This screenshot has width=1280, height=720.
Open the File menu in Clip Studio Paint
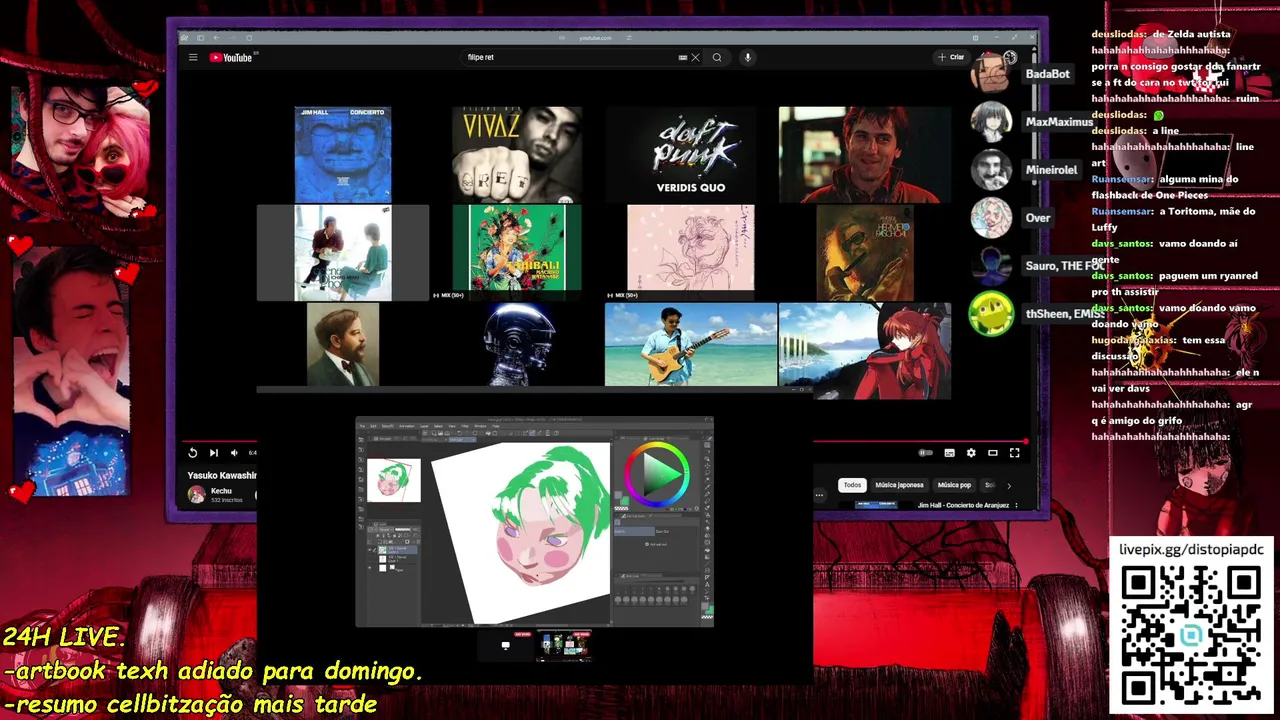(362, 426)
